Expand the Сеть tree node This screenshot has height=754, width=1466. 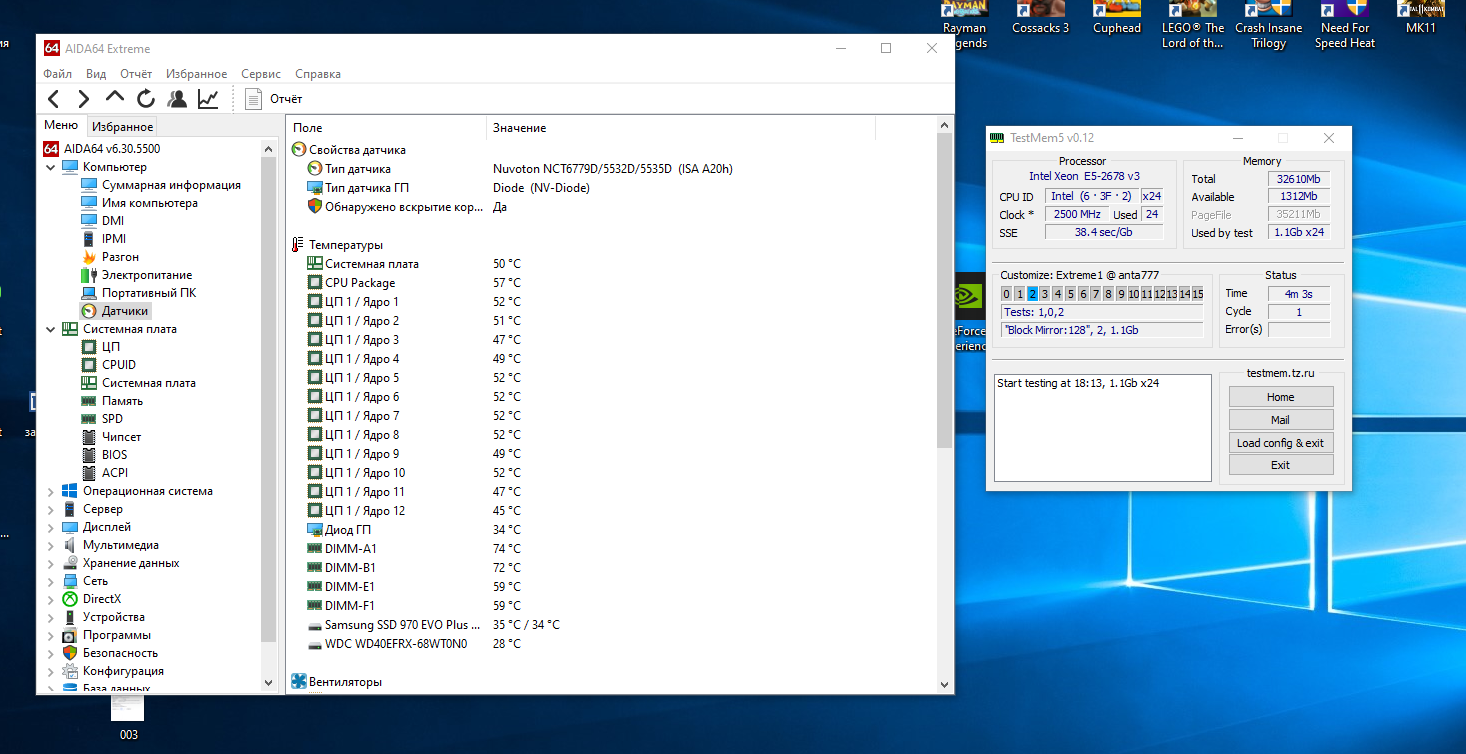(x=51, y=581)
